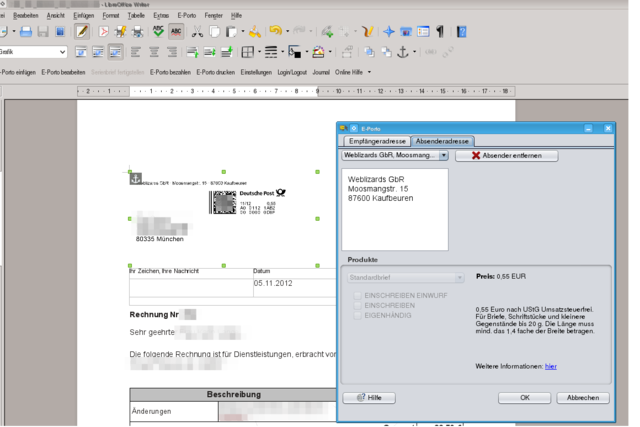Select the Absenderadresse tab
640x427 pixels.
pyautogui.click(x=442, y=141)
